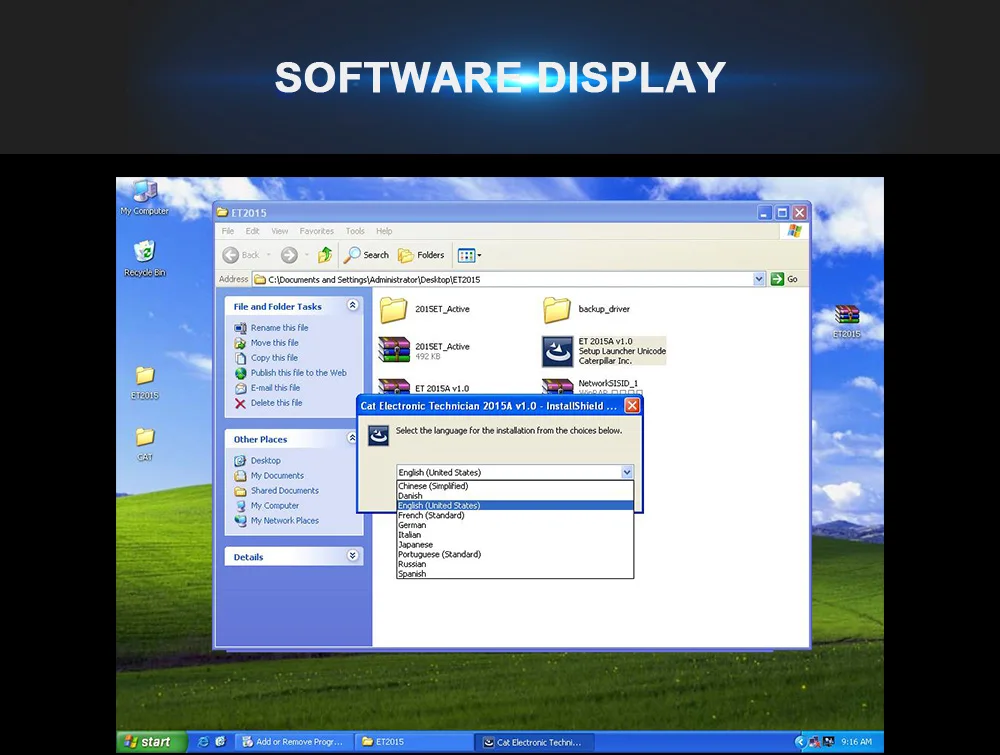Select the ET2015 WinRAR archive on desktop

(x=847, y=321)
